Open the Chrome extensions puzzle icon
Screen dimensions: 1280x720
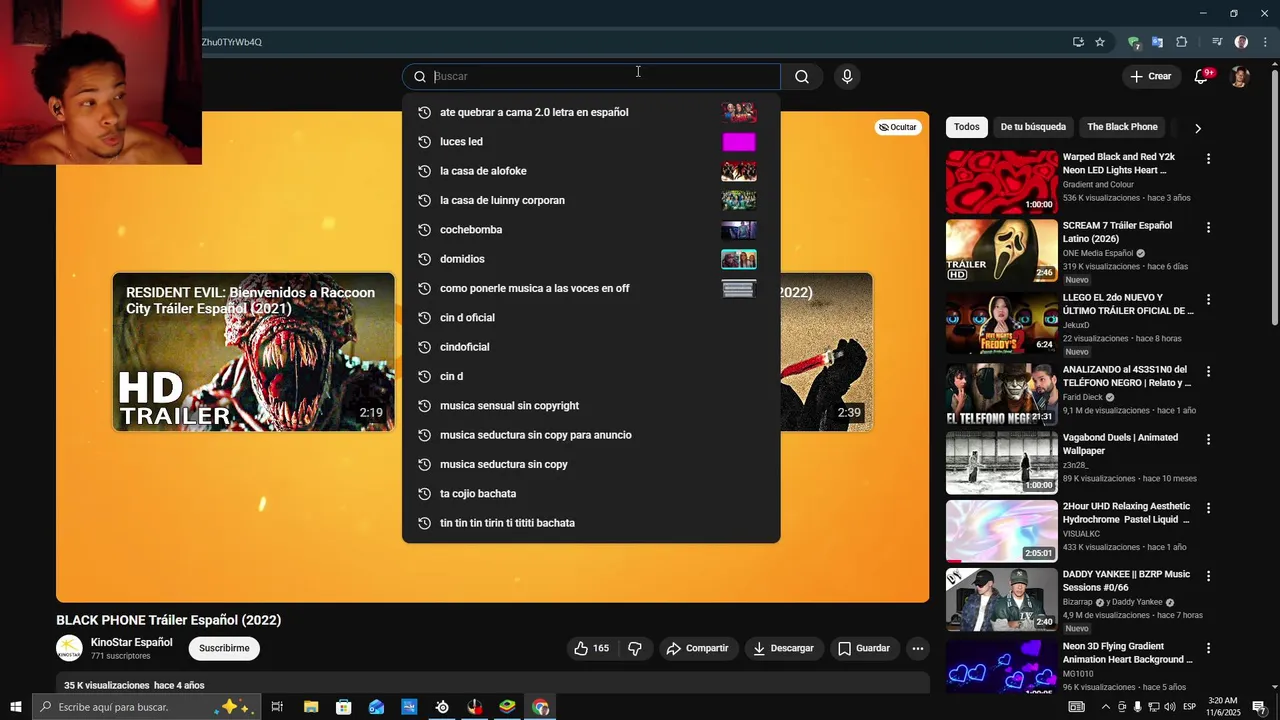(1181, 42)
